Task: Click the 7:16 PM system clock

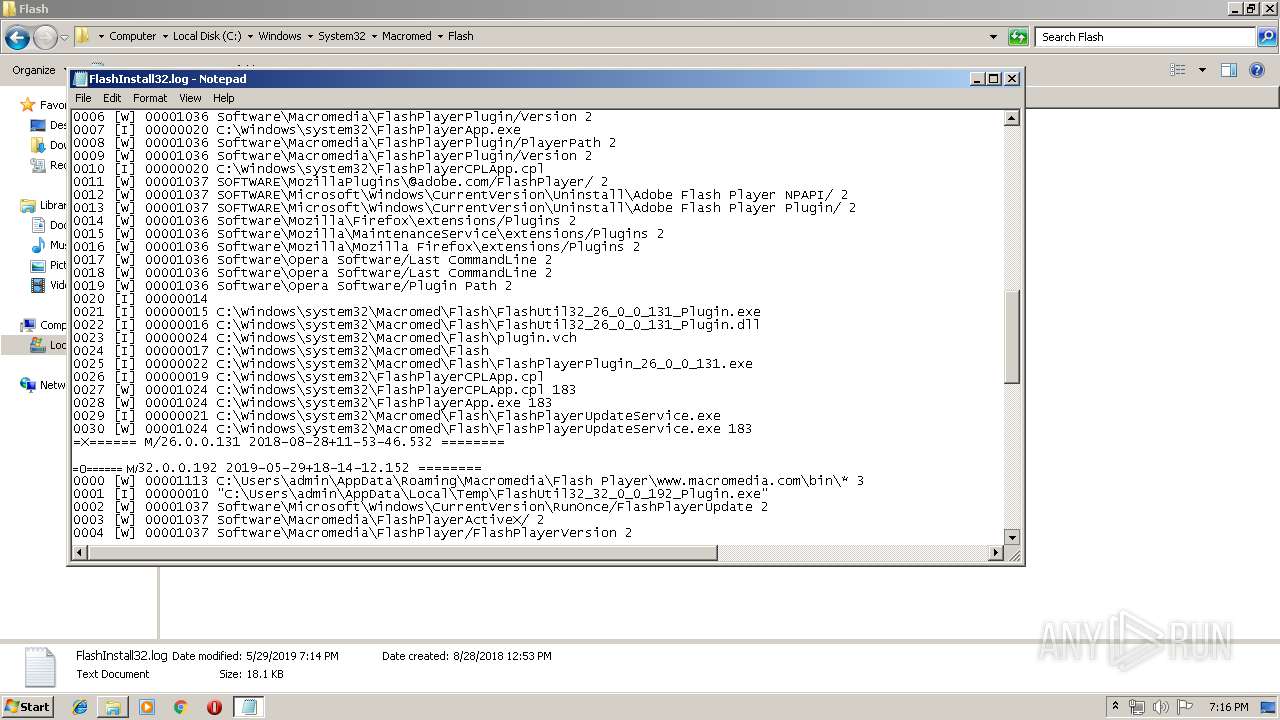Action: click(x=1228, y=706)
